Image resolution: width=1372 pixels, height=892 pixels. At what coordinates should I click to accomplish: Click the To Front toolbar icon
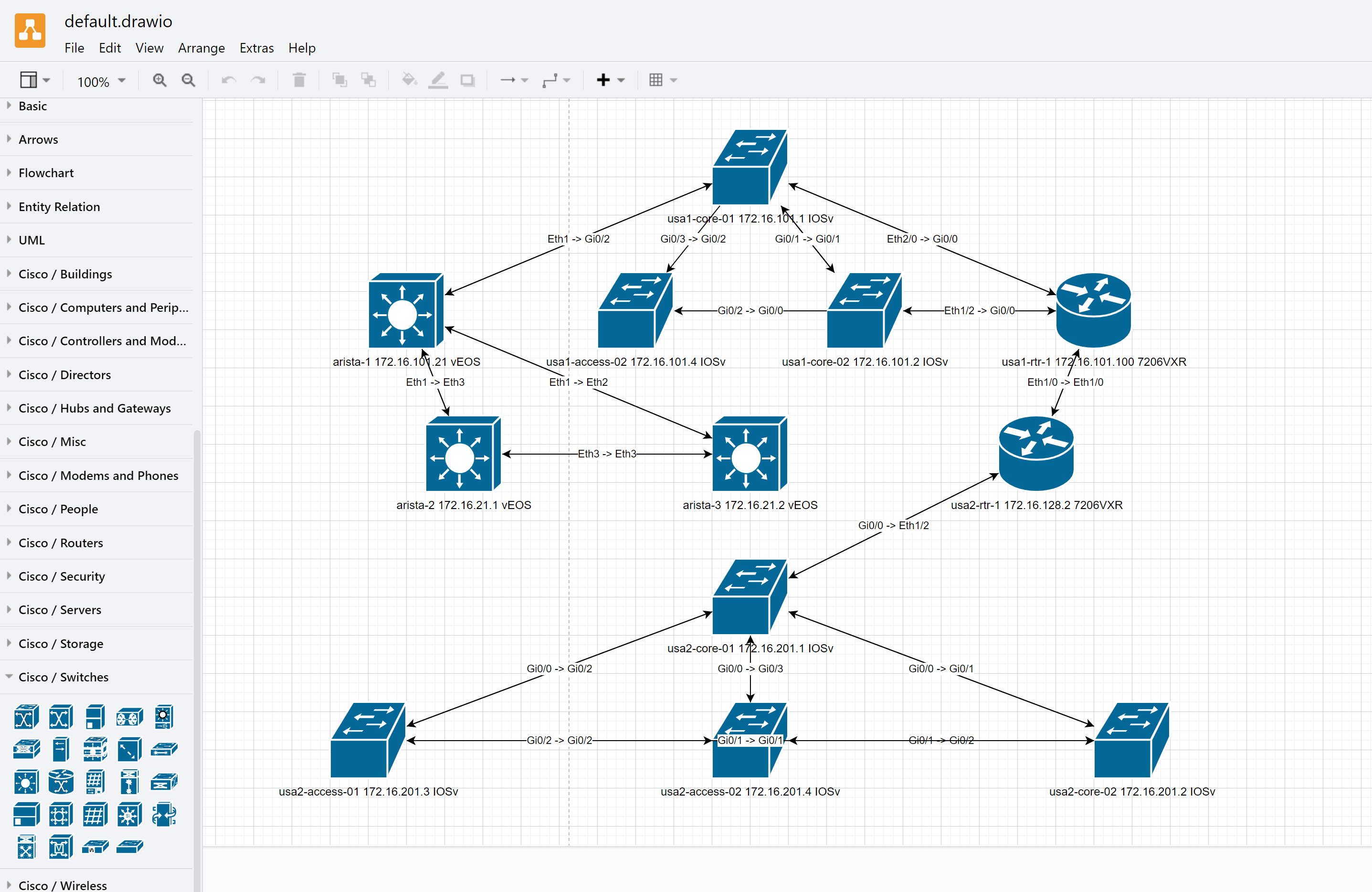pyautogui.click(x=339, y=80)
